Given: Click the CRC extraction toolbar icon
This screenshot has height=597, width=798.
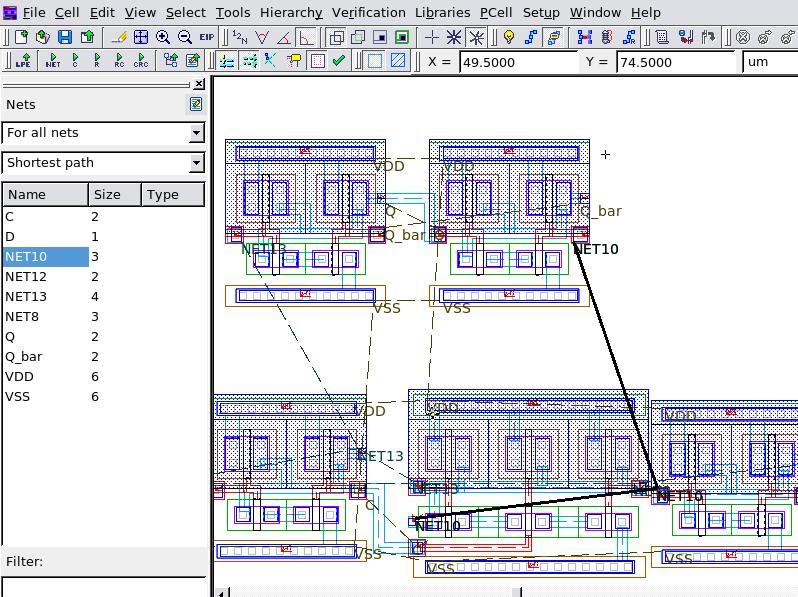Looking at the screenshot, I should point(142,61).
